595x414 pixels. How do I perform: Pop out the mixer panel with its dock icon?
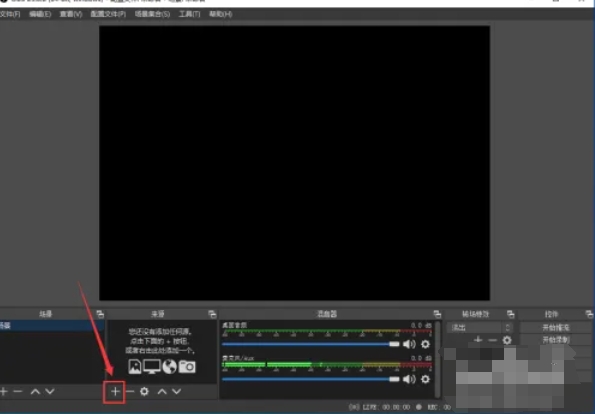pos(437,314)
